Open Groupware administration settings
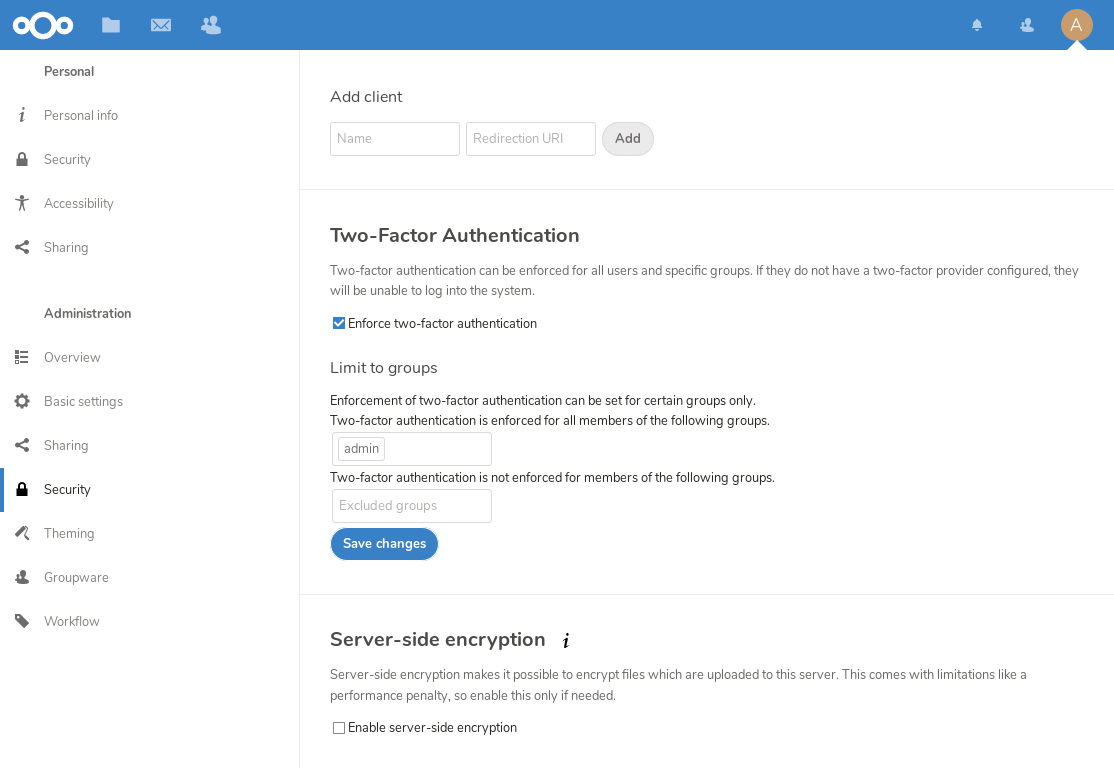 tap(76, 577)
